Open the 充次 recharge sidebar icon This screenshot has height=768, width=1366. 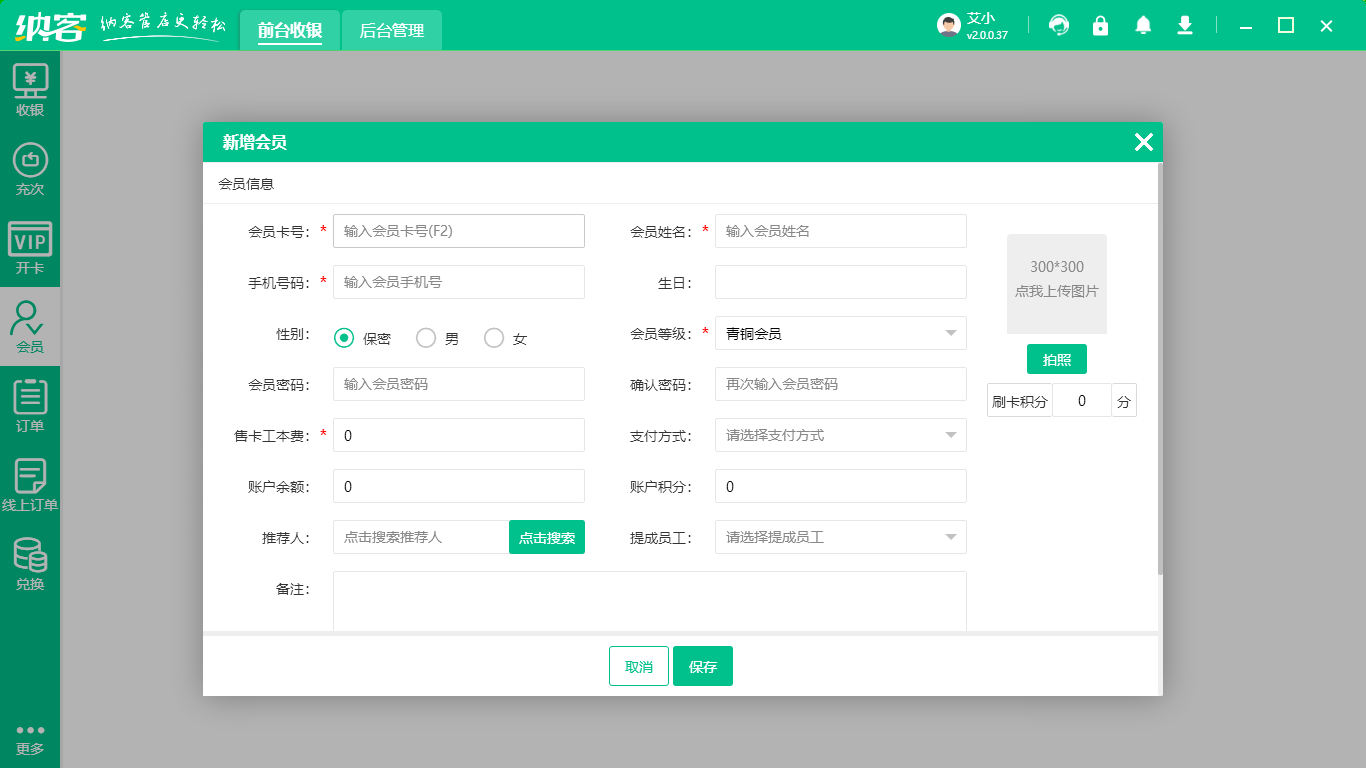point(30,169)
